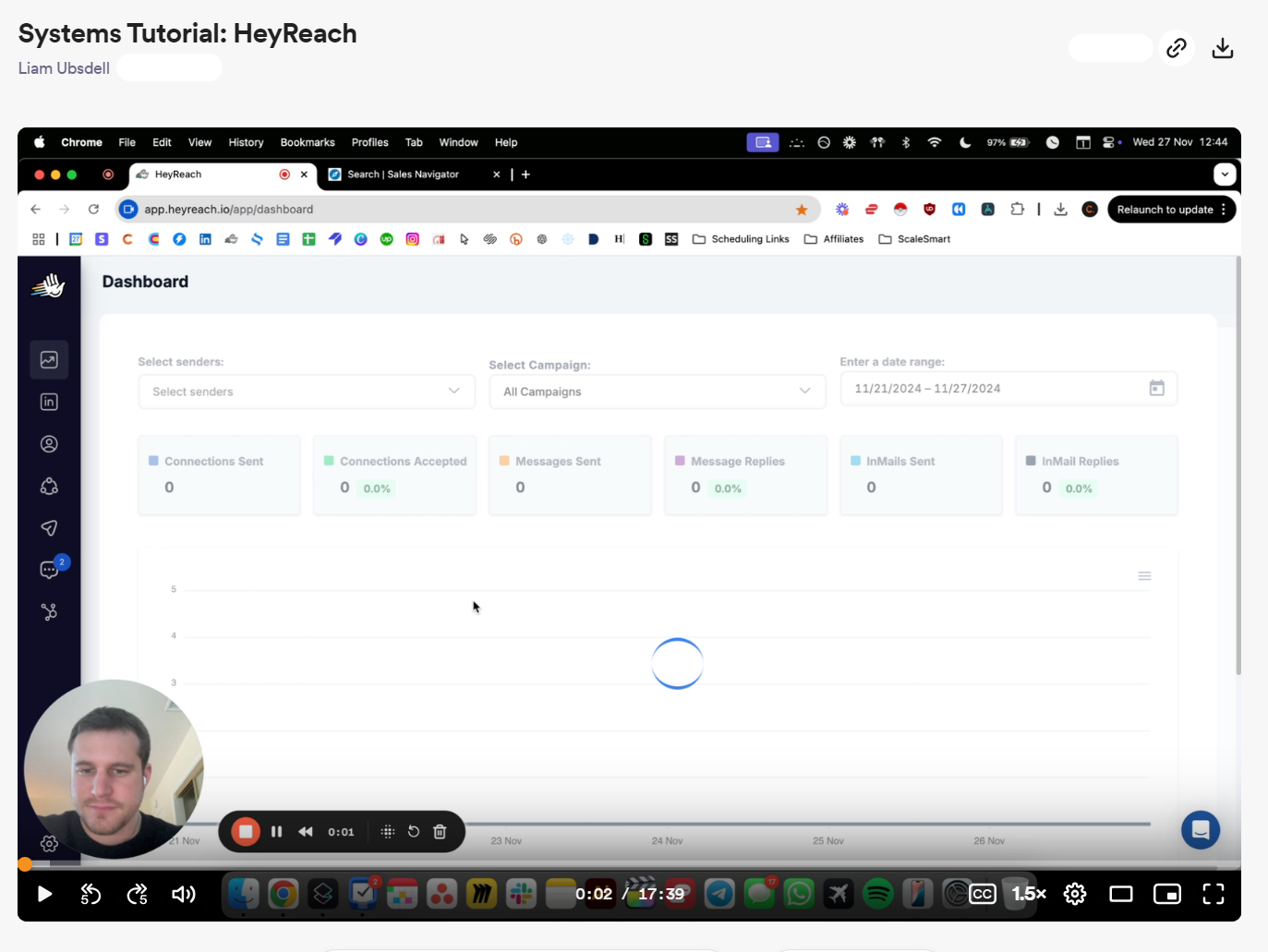Click Wi-Fi icon in menu bar

point(935,142)
